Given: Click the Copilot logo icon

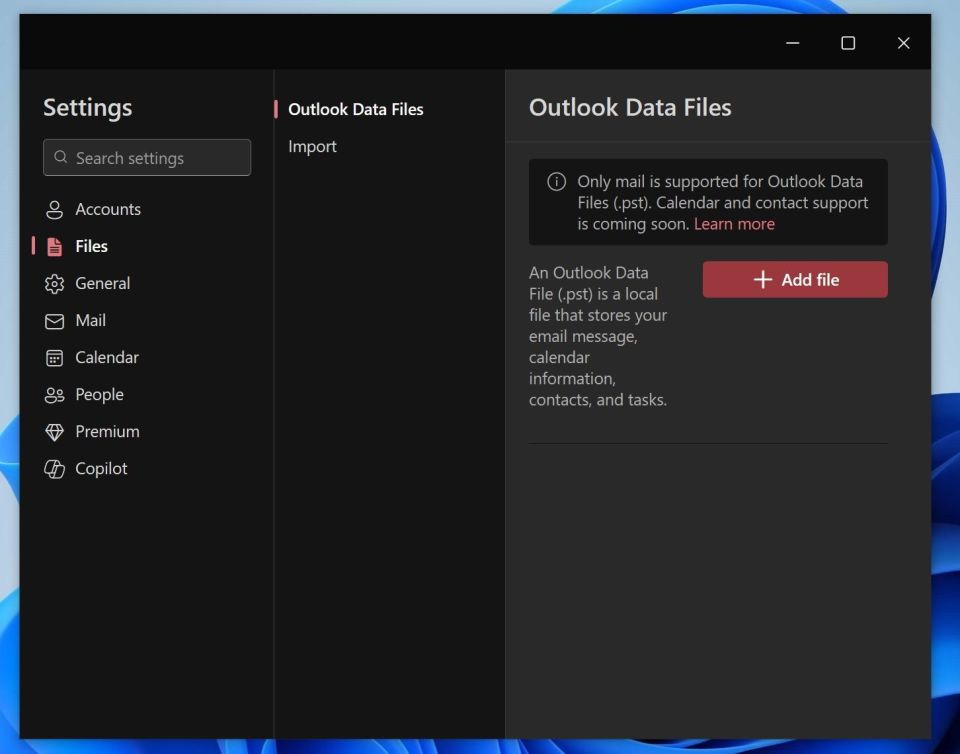Looking at the screenshot, I should [x=55, y=469].
